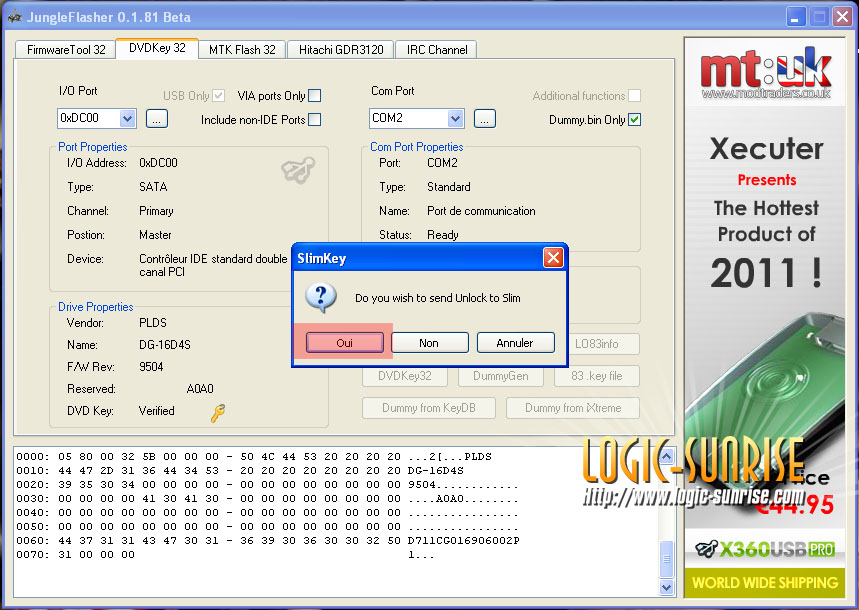Toggle the Additional functions checkbox
Viewport: 859px width, 610px height.
634,95
